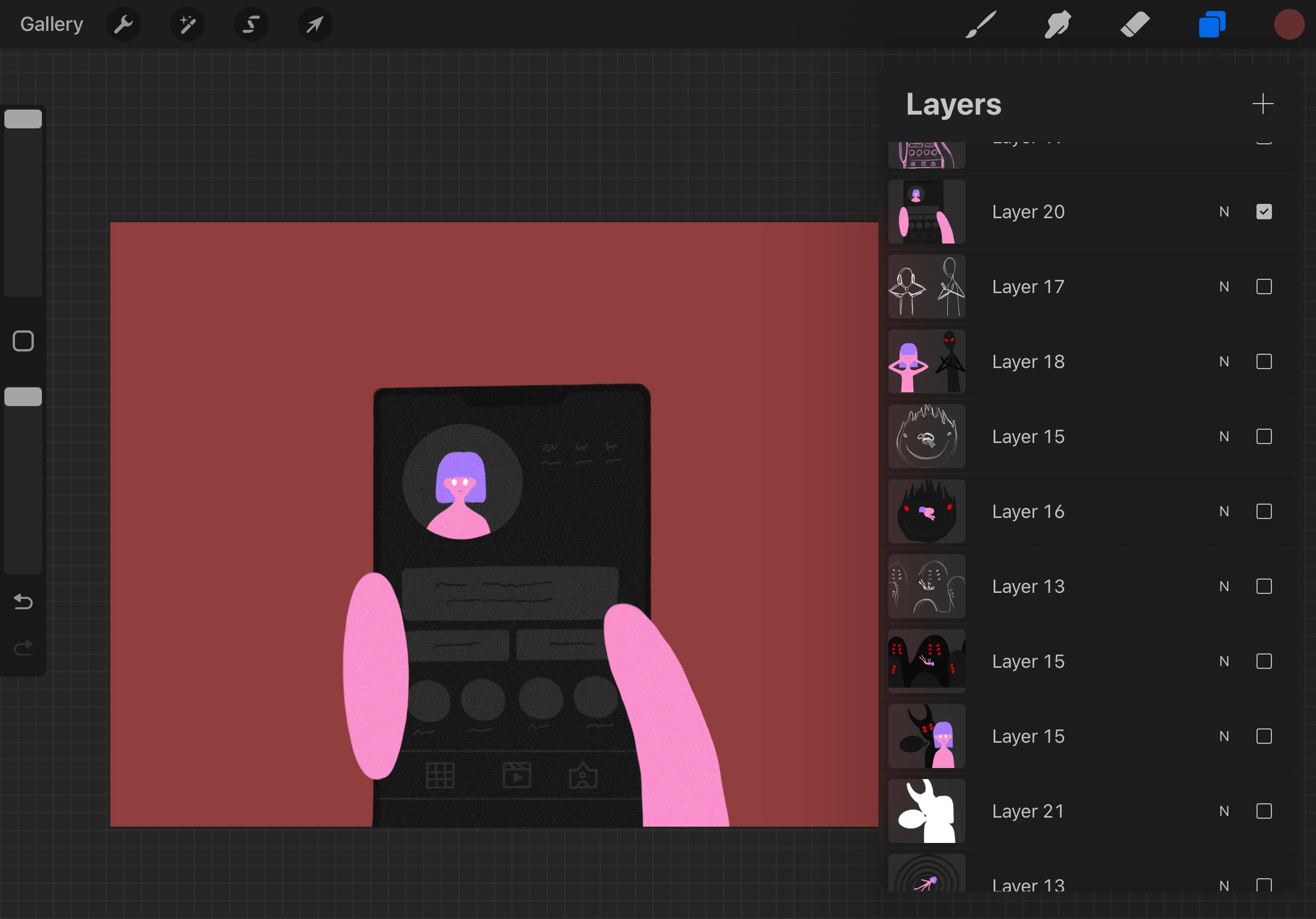Image resolution: width=1316 pixels, height=919 pixels.
Task: Redo using the sidebar redo arrow
Action: 23,648
